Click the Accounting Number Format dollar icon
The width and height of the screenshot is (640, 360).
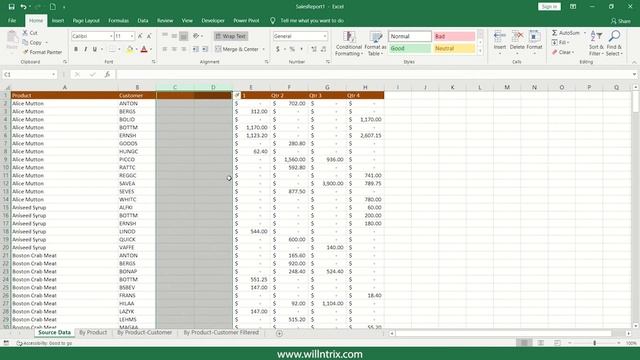(278, 49)
